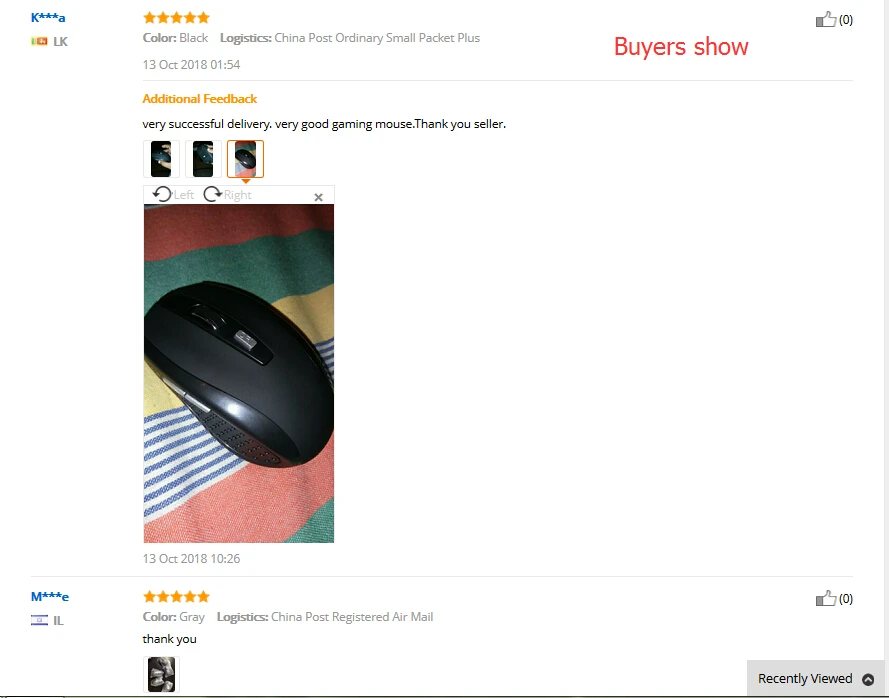
Task: Rotate the enlarged photo left
Action: pos(173,194)
